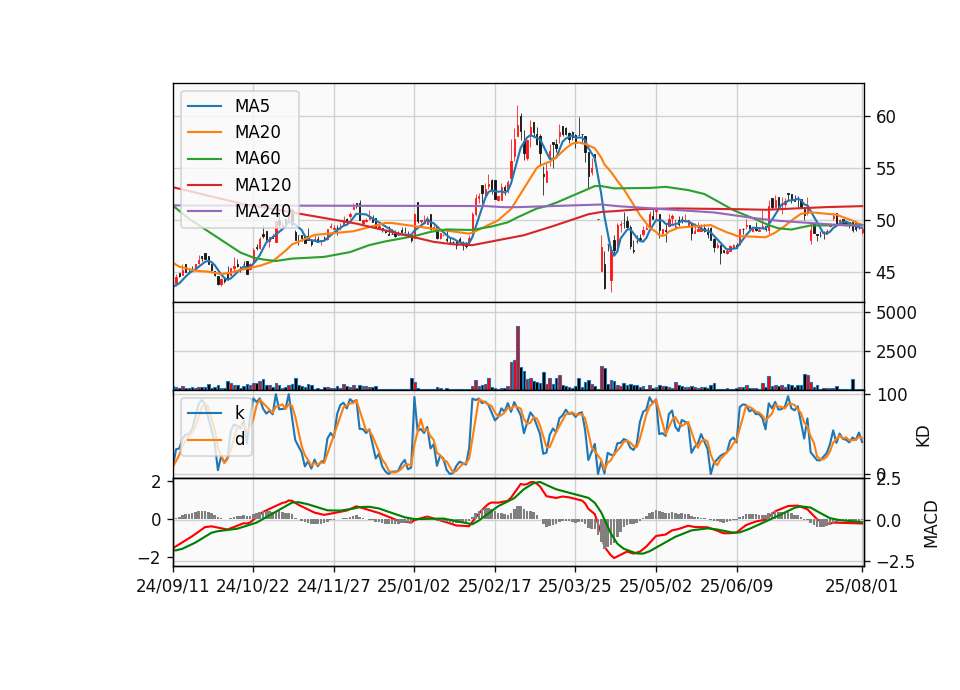Image resolution: width=960 pixels, height=690 pixels.
Task: Click the red MA120 legend line sample
Action: [204, 186]
